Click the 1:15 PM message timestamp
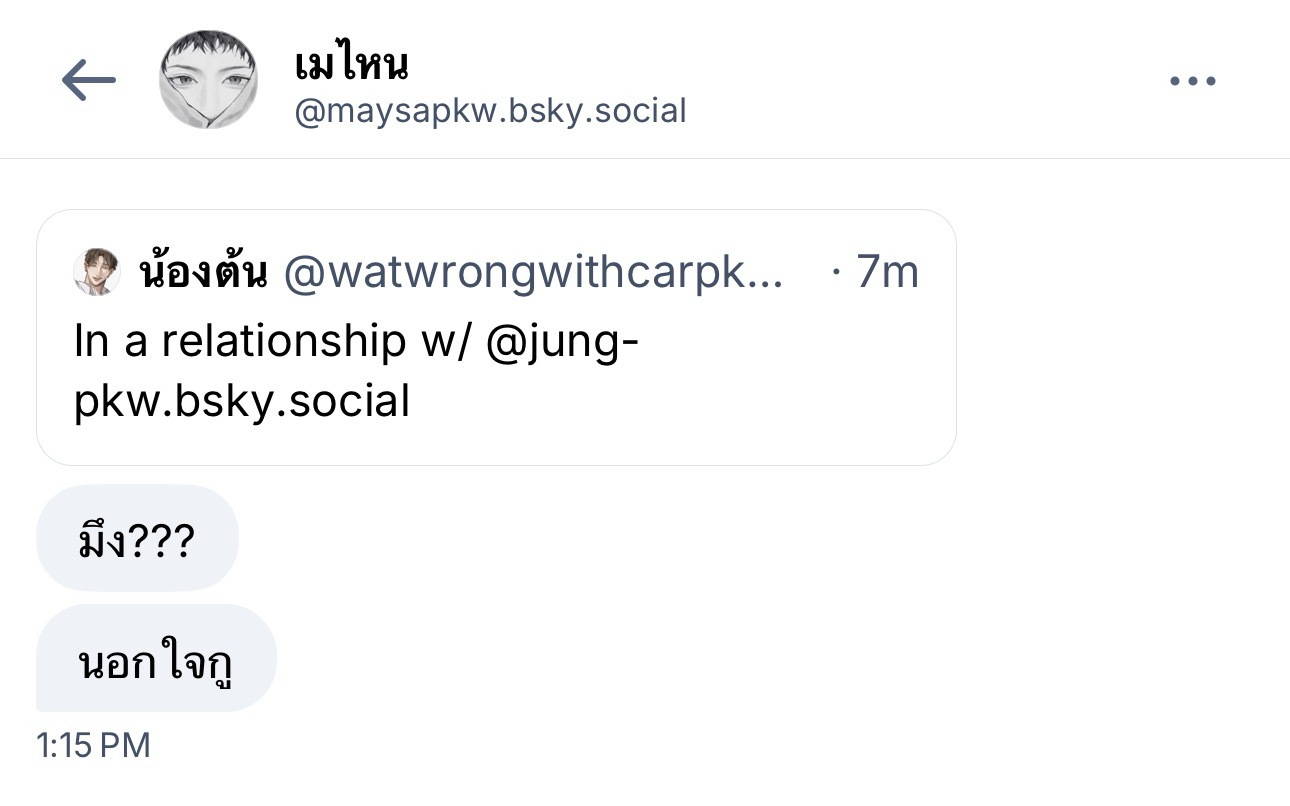 [x=93, y=745]
